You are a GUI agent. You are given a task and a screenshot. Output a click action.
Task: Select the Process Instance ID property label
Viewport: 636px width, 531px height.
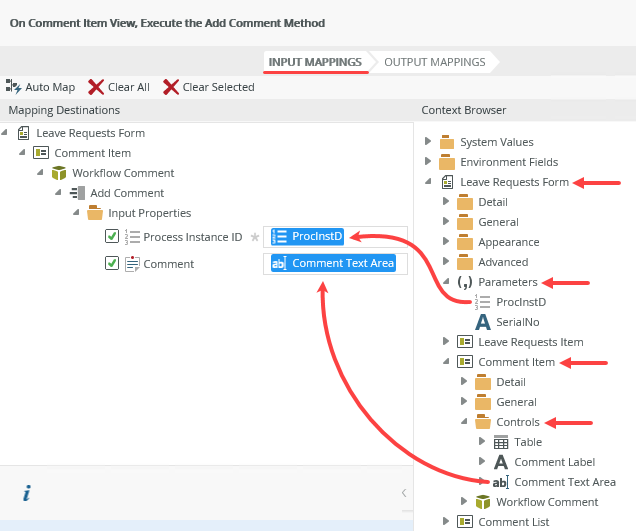(x=193, y=237)
